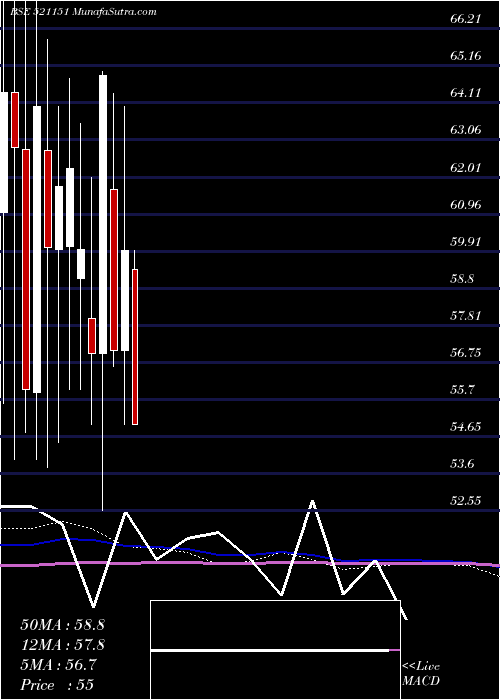Select the 52.55 price axis label
This screenshot has height=700, width=500.
point(466,501)
